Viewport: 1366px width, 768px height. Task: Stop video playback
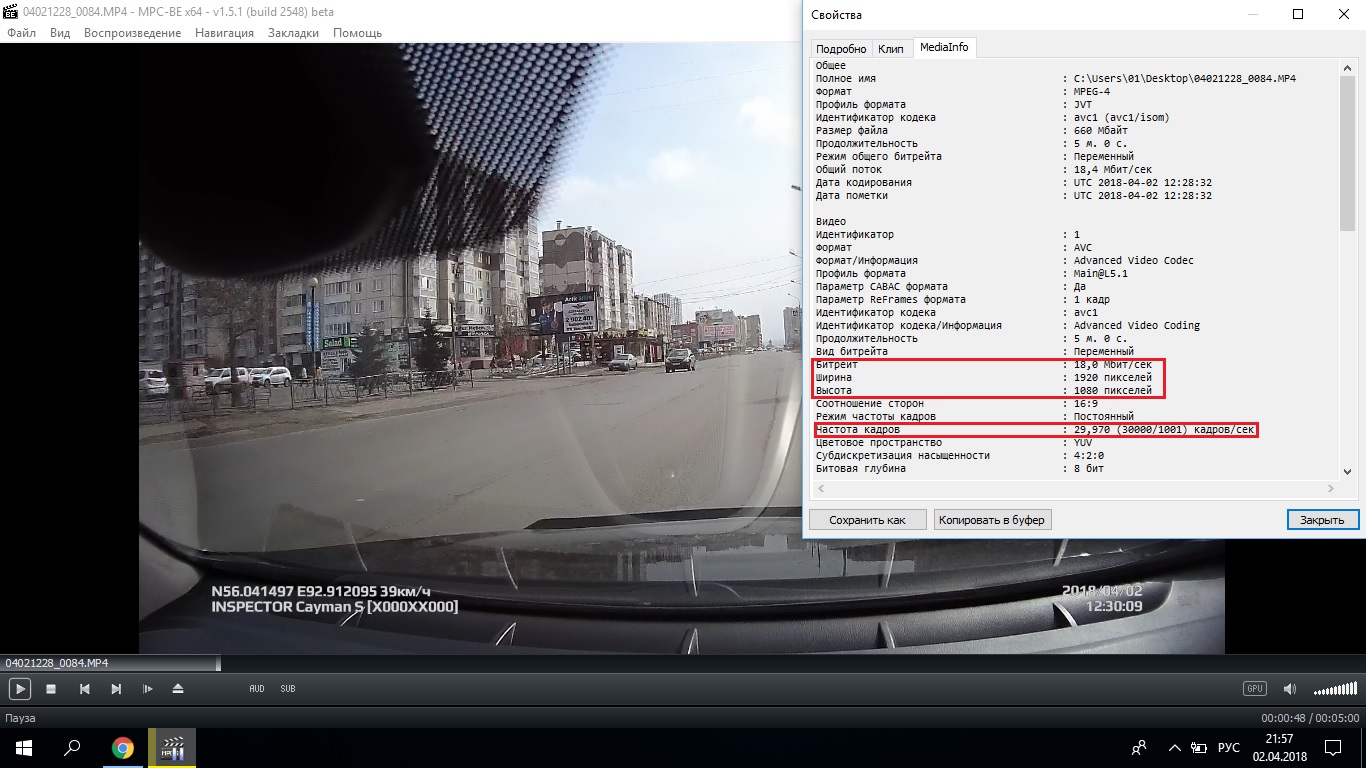pos(51,689)
